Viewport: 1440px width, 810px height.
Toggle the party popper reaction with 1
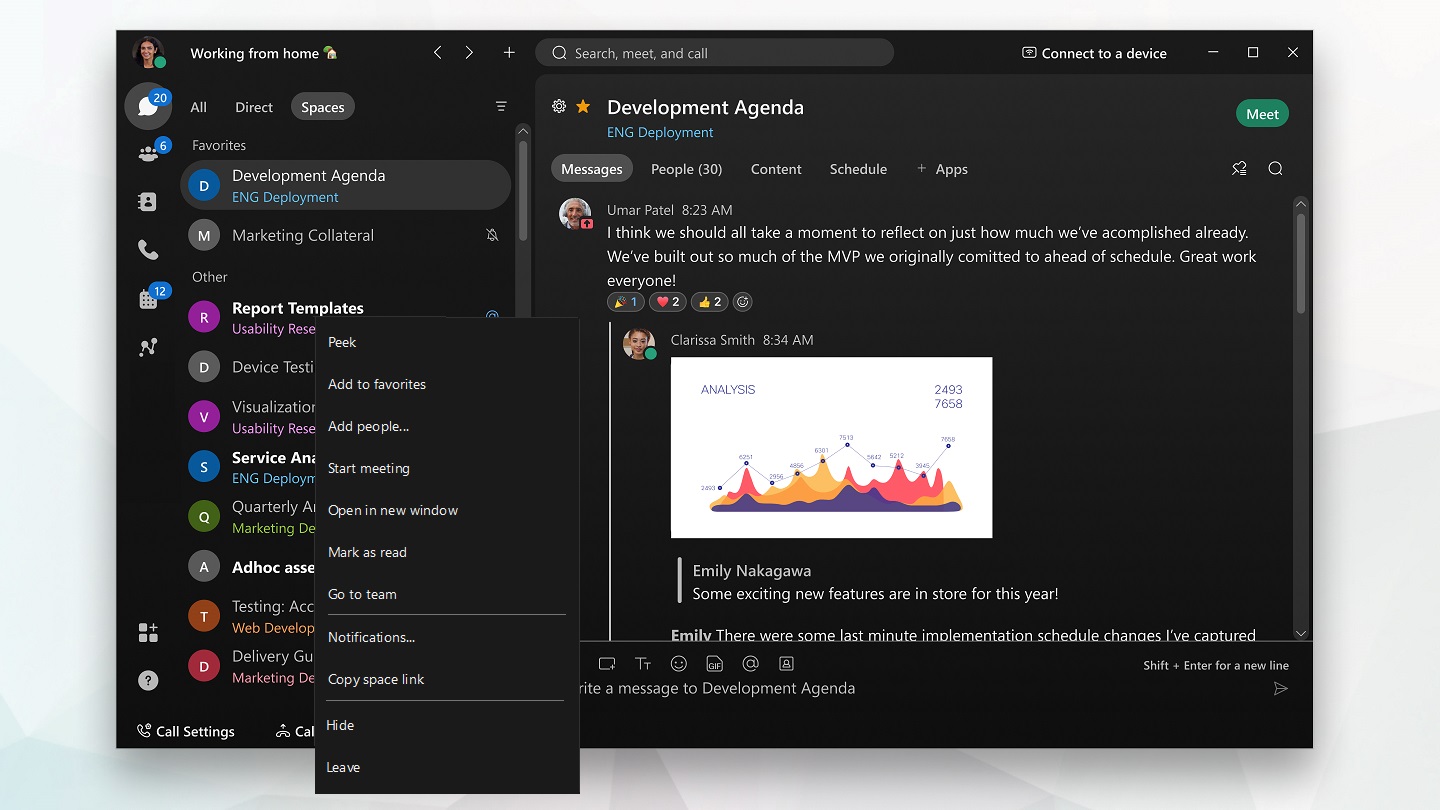(625, 302)
